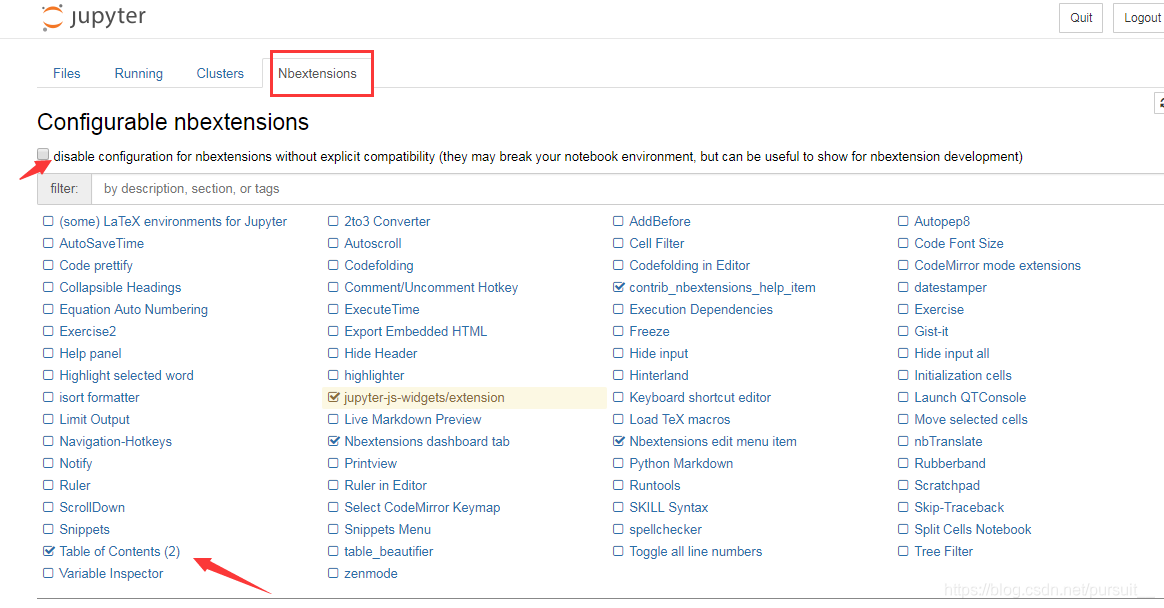Open the Keyboard shortcut editor extension
The width and height of the screenshot is (1164, 608).
(700, 398)
